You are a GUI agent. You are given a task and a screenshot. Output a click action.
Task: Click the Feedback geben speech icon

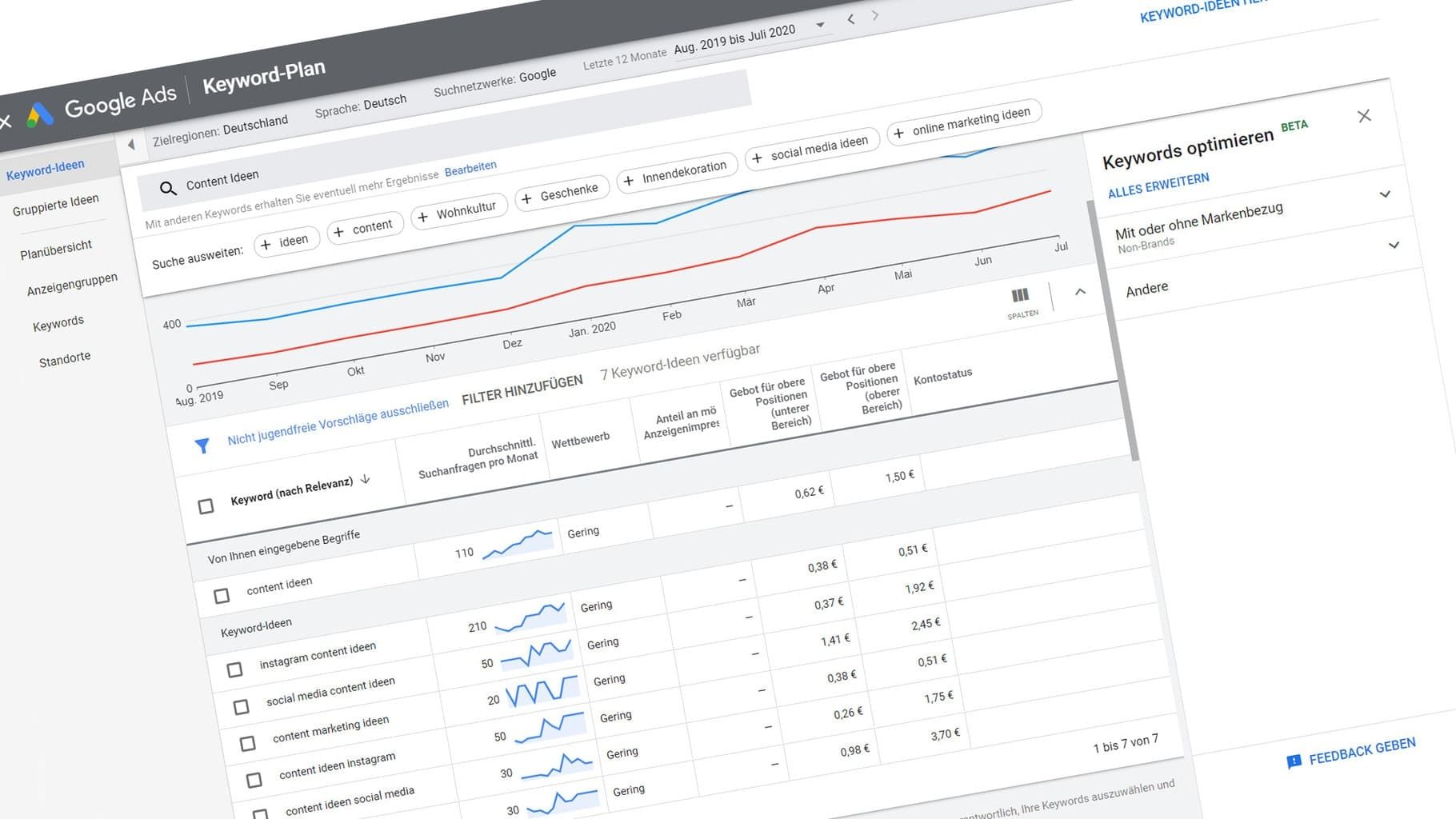[x=1293, y=761]
